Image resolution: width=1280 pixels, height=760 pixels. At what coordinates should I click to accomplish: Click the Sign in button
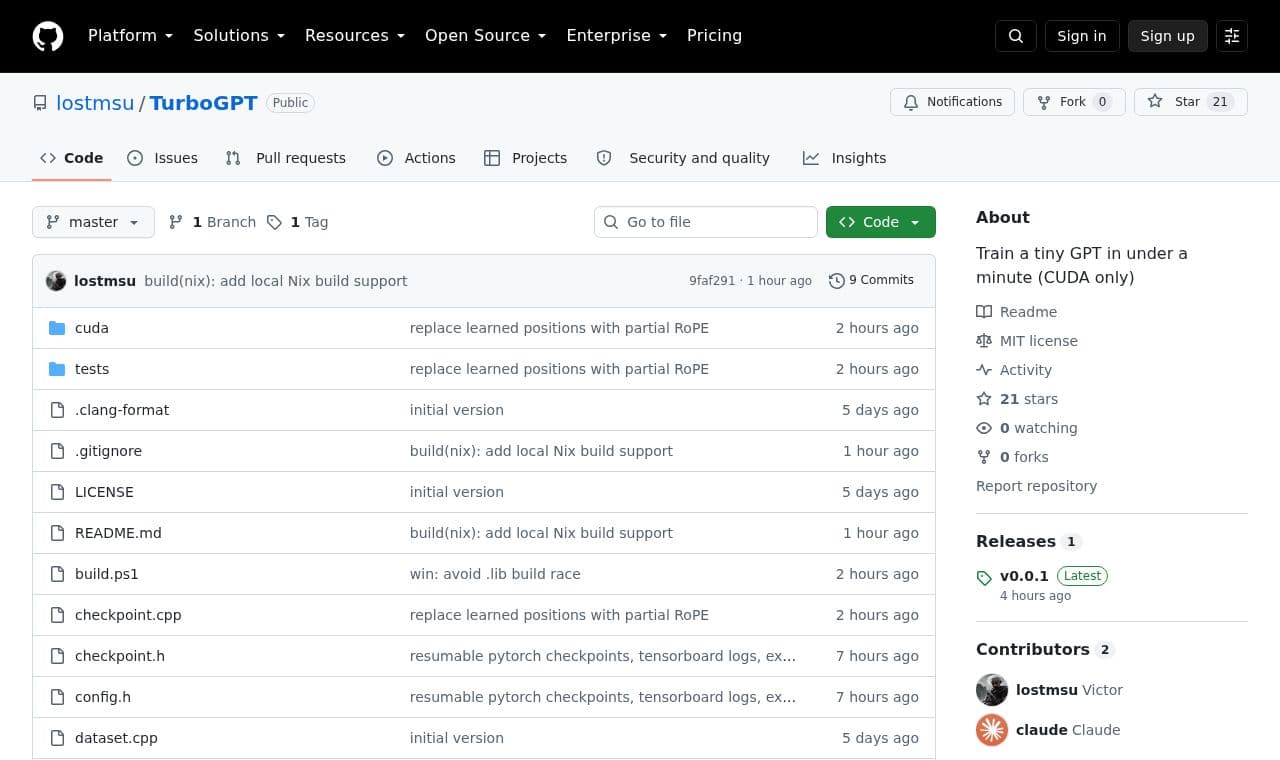[1082, 36]
